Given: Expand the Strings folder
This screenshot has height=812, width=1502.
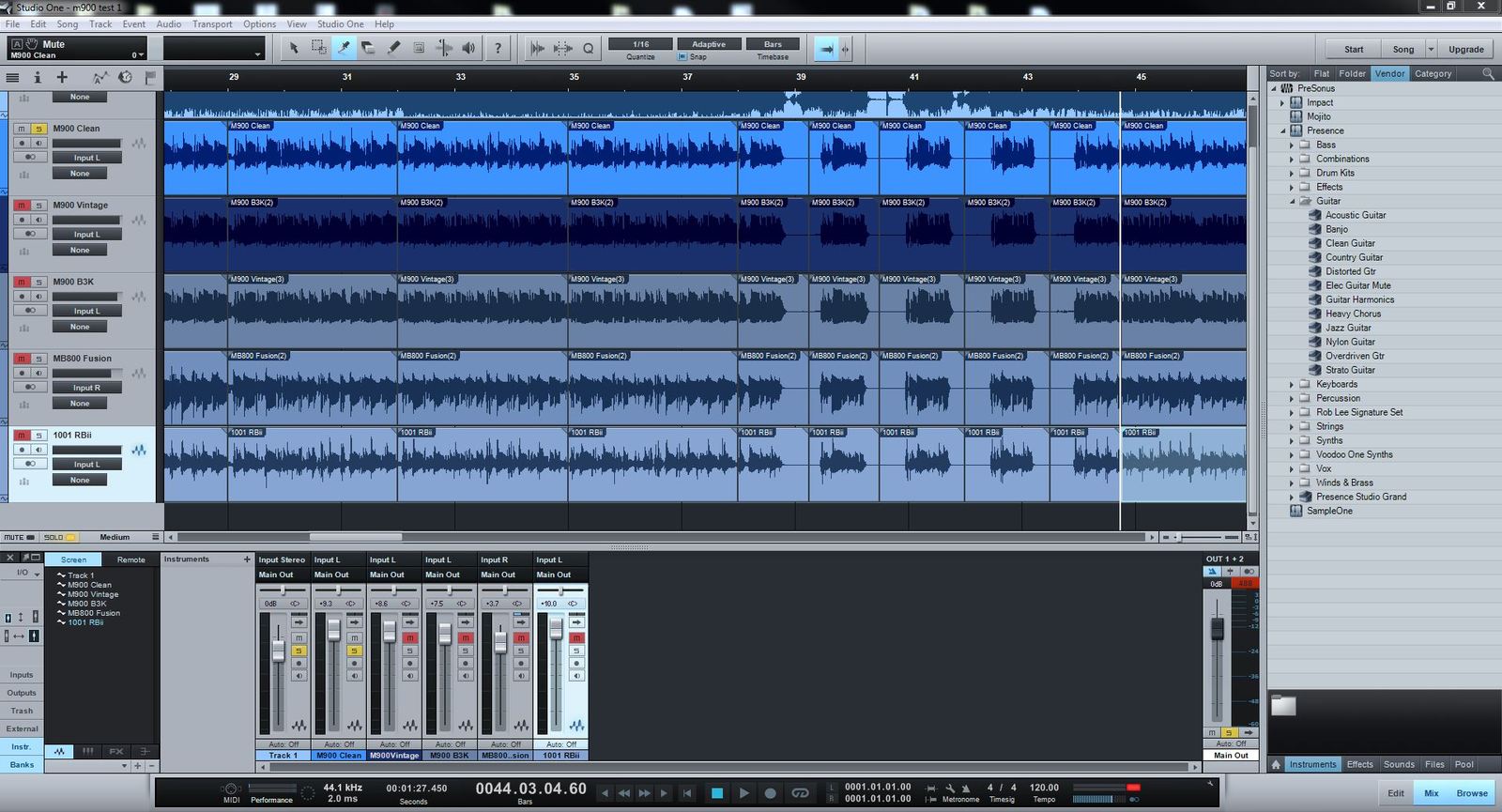Looking at the screenshot, I should (x=1292, y=426).
